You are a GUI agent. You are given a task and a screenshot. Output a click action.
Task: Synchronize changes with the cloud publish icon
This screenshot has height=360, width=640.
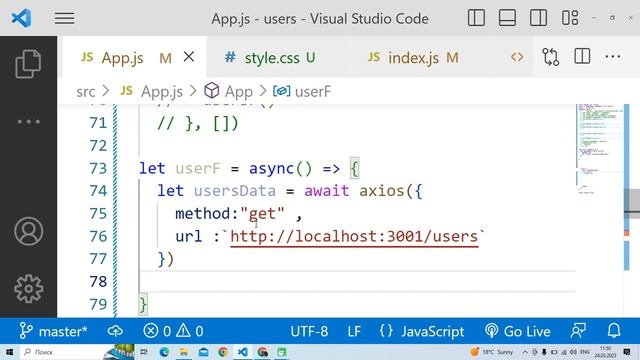click(115, 331)
